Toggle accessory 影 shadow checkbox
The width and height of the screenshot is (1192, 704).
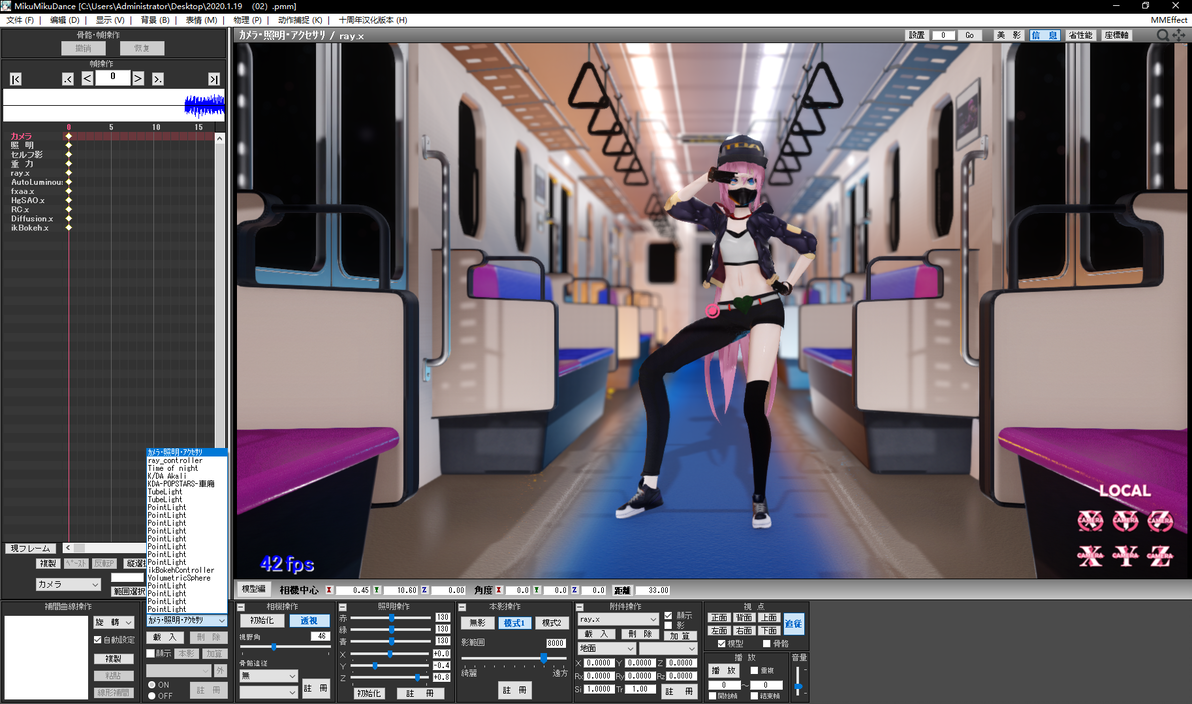668,625
